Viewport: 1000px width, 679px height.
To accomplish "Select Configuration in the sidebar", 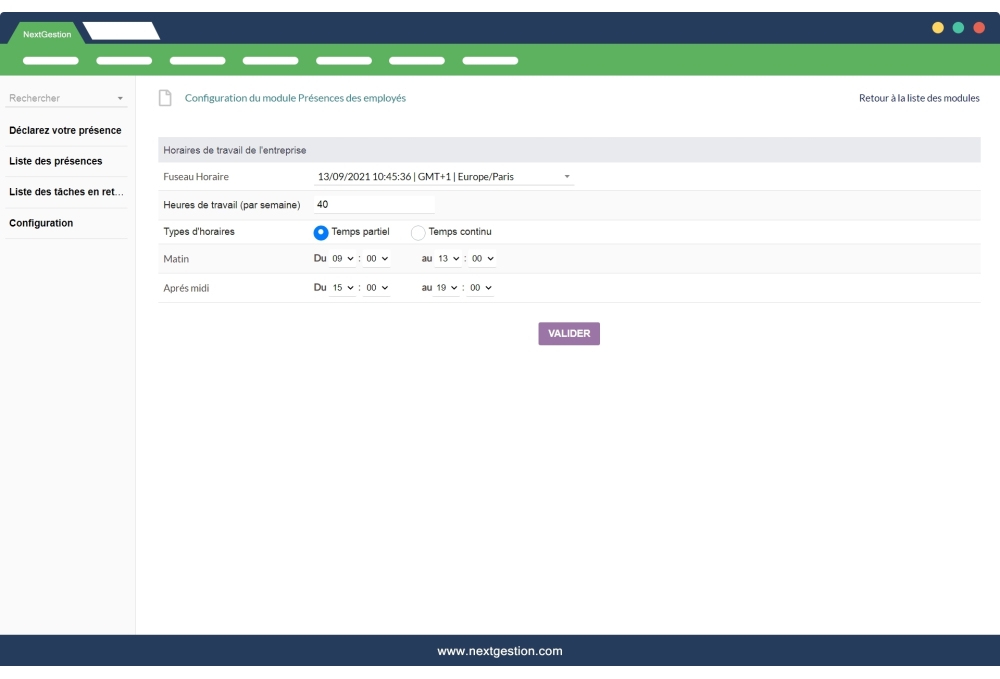I will point(41,223).
